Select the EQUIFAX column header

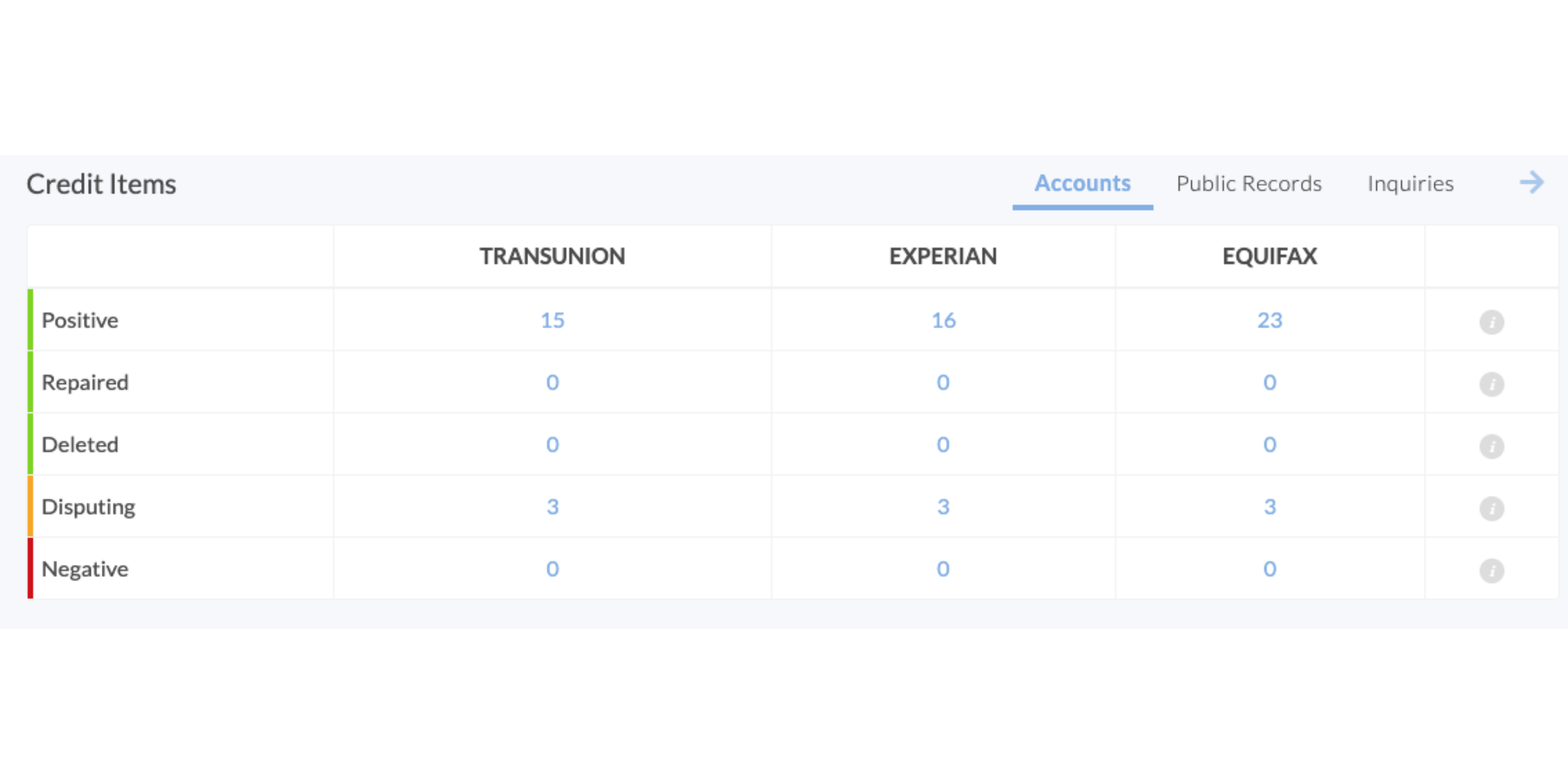click(x=1270, y=256)
